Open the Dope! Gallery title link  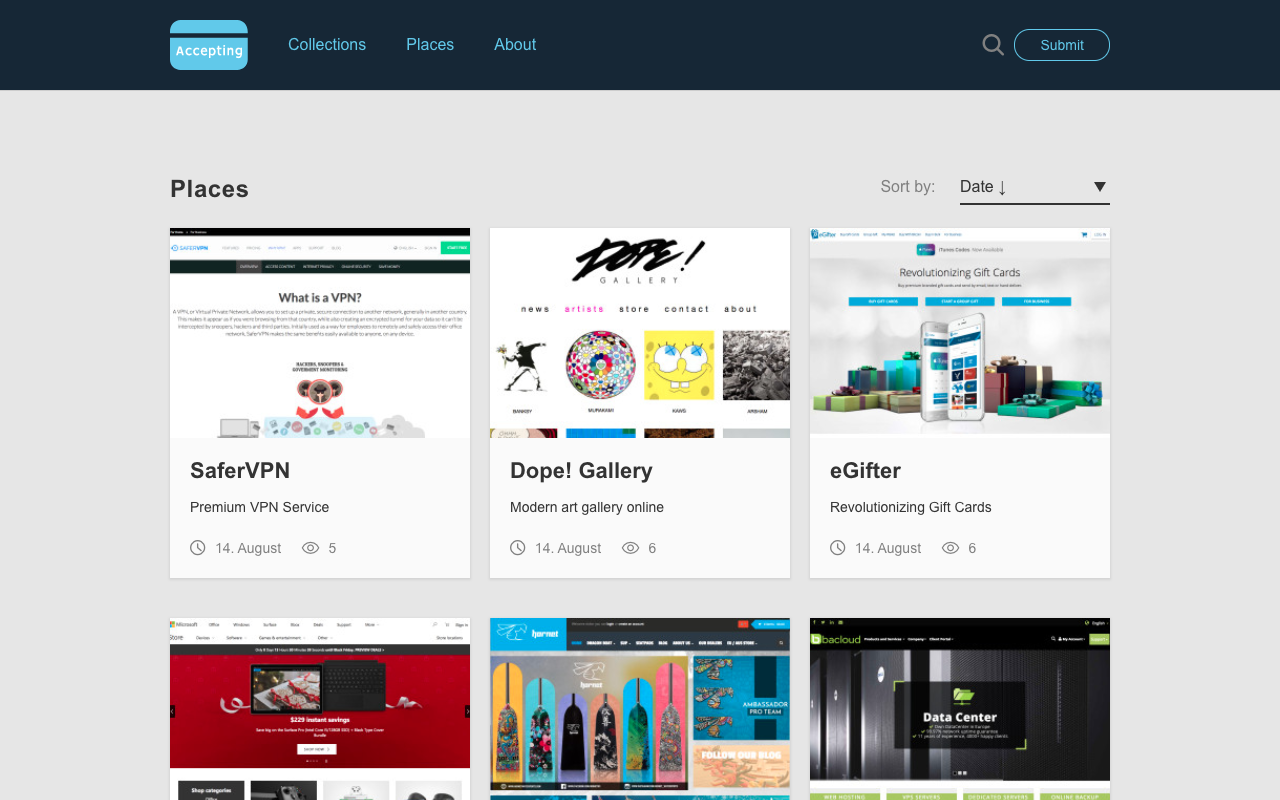point(581,470)
